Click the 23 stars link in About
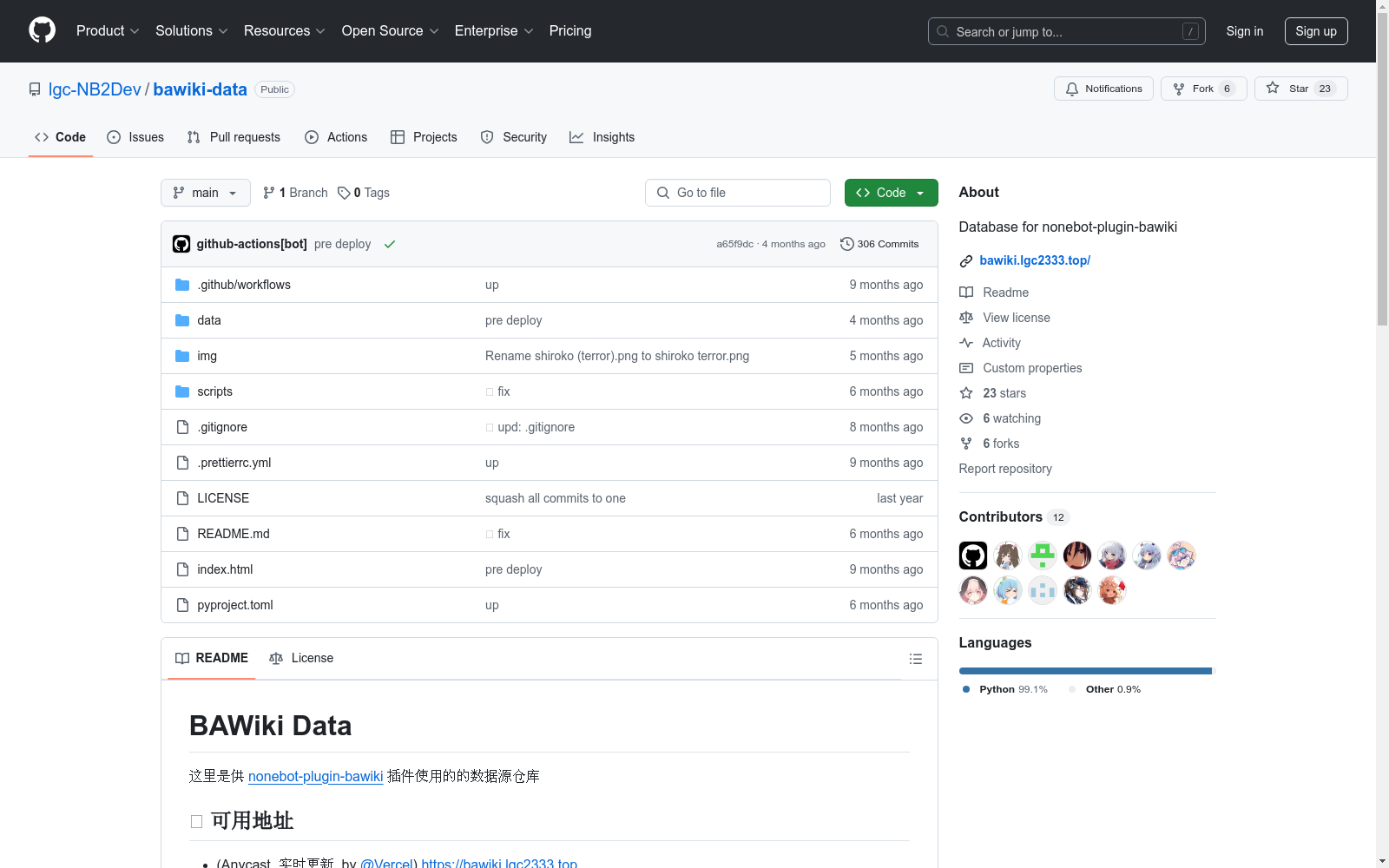Image resolution: width=1389 pixels, height=868 pixels. click(1004, 393)
